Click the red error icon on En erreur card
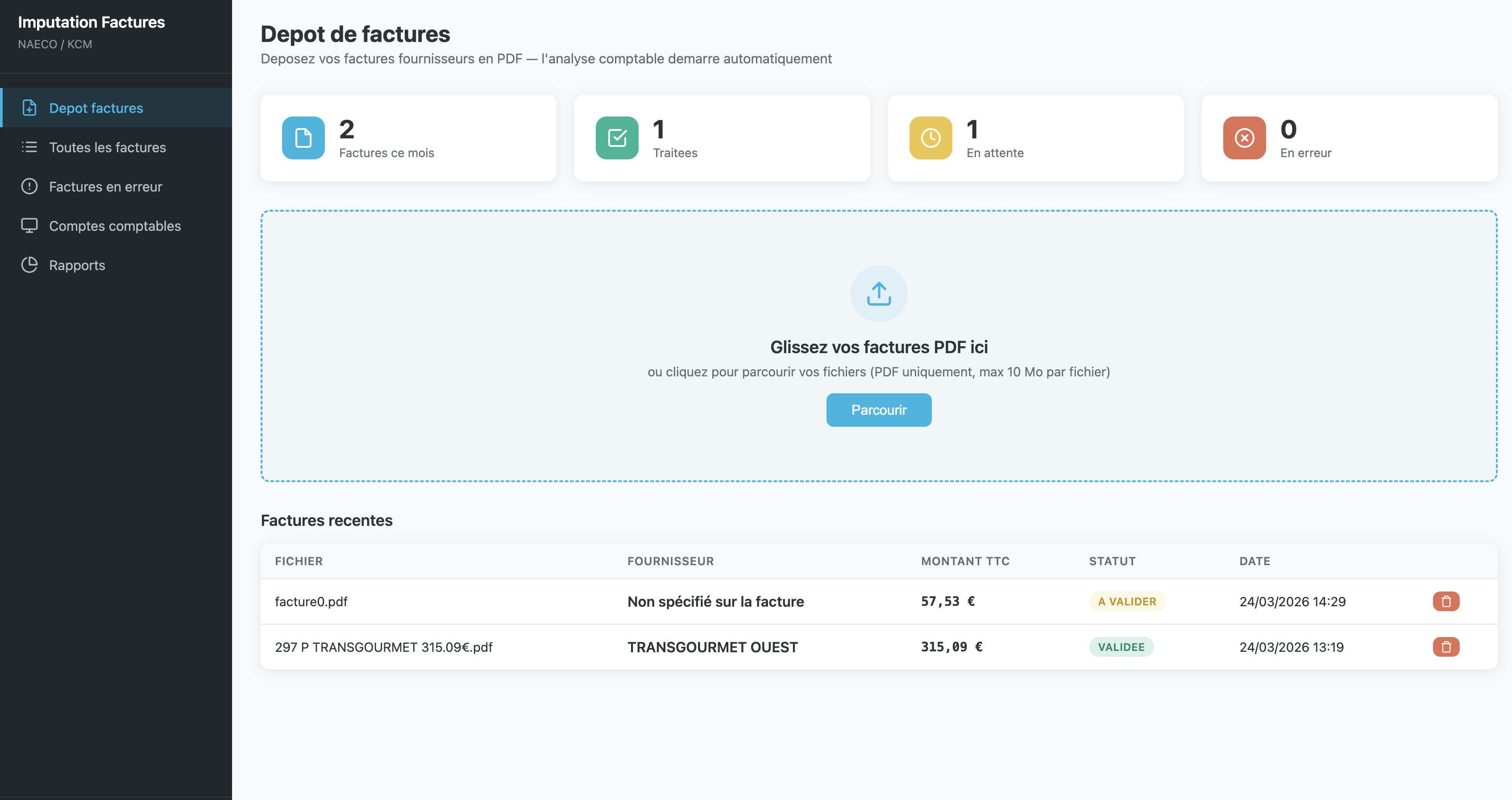The width and height of the screenshot is (1512, 800). (1244, 137)
